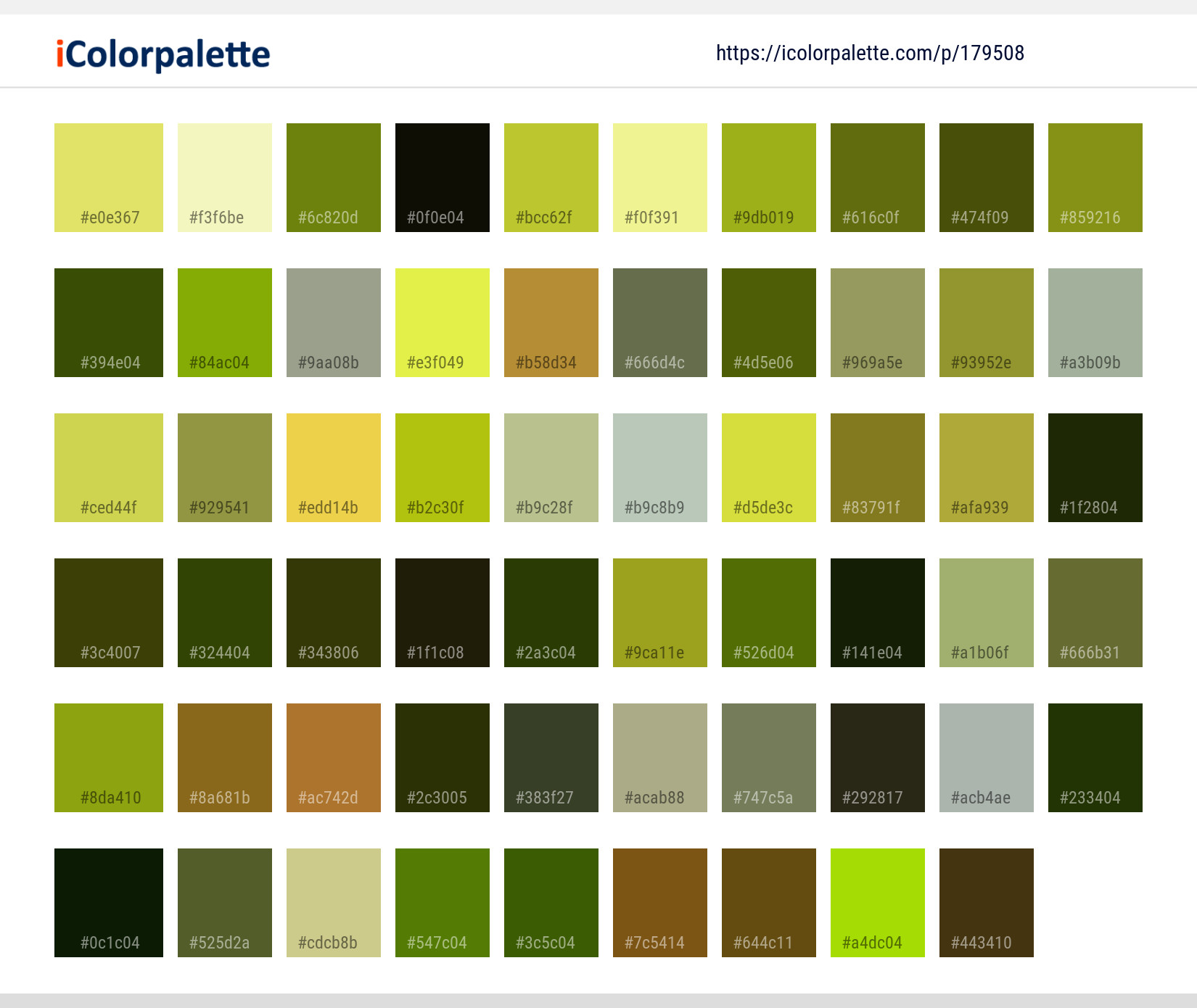The image size is (1197, 1008).
Task: Choose the #324404 swatch
Action: pos(225,613)
